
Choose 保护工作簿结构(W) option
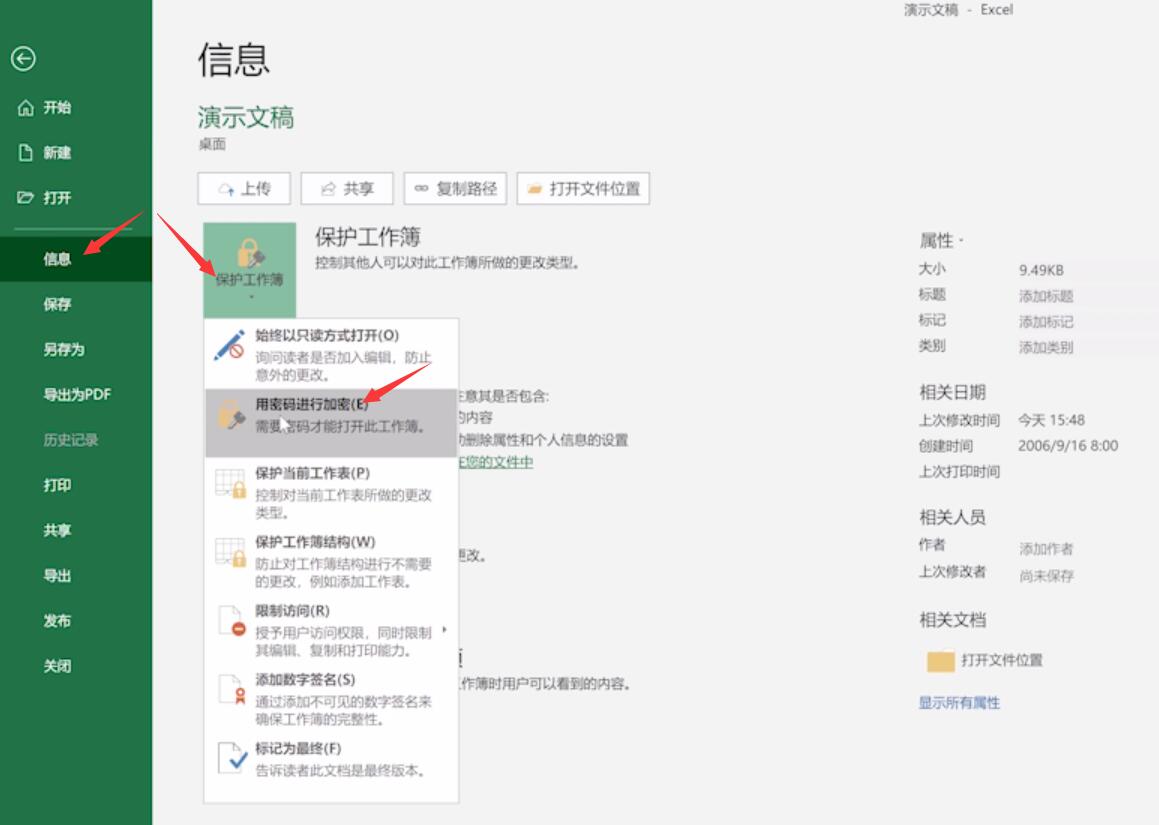[x=331, y=561]
